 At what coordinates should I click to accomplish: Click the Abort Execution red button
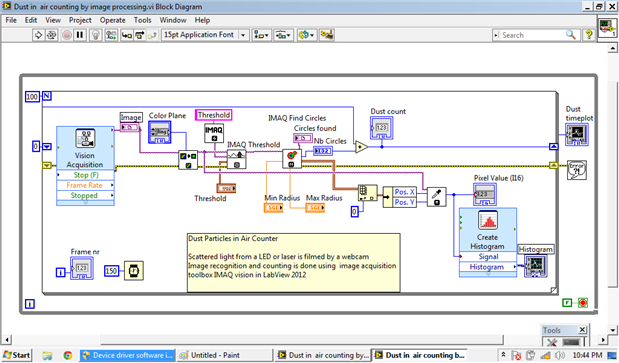coord(67,35)
